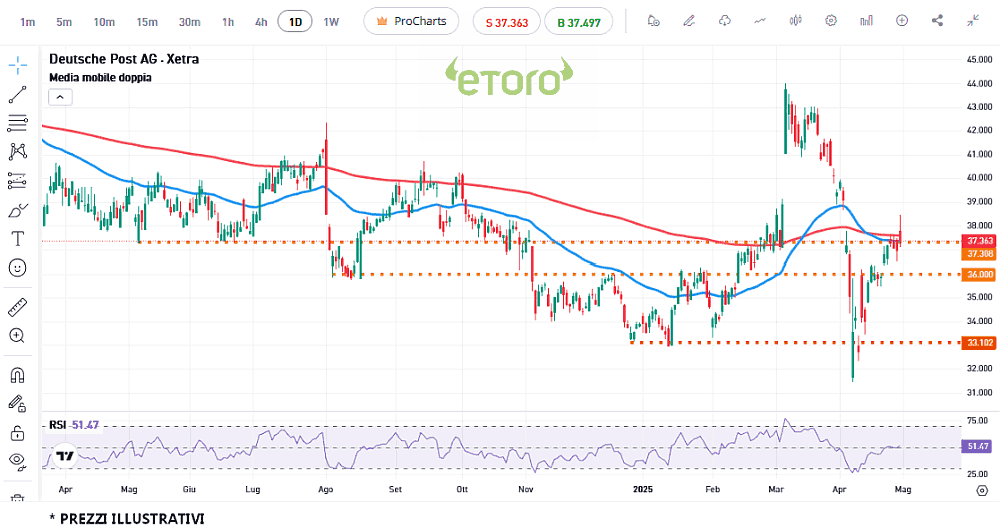Screen dimensions: 1000x528
Task: Select the Media mobile doppia indicator label
Action: click(x=100, y=78)
